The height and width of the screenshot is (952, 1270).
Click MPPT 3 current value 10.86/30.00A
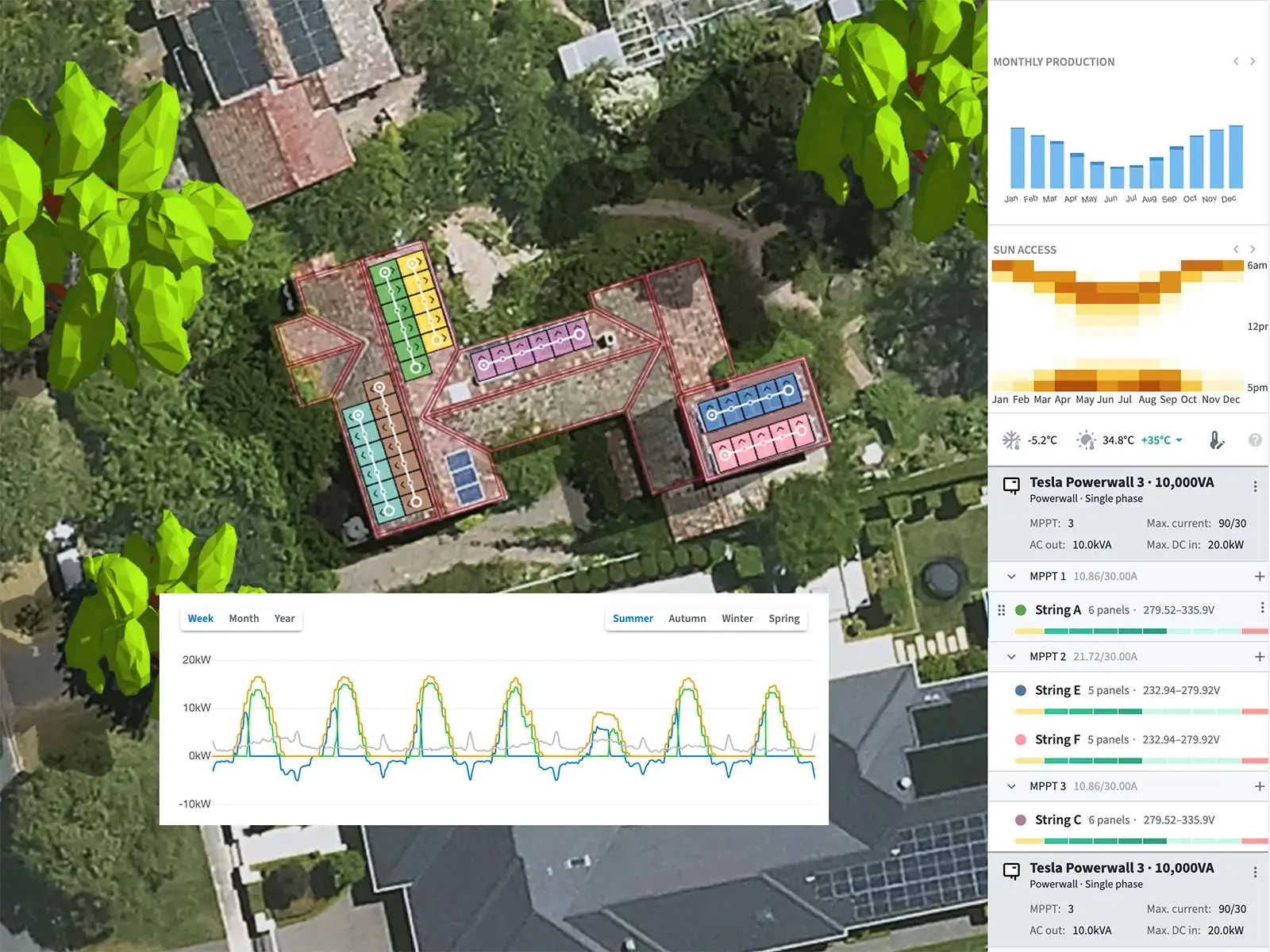(1105, 786)
